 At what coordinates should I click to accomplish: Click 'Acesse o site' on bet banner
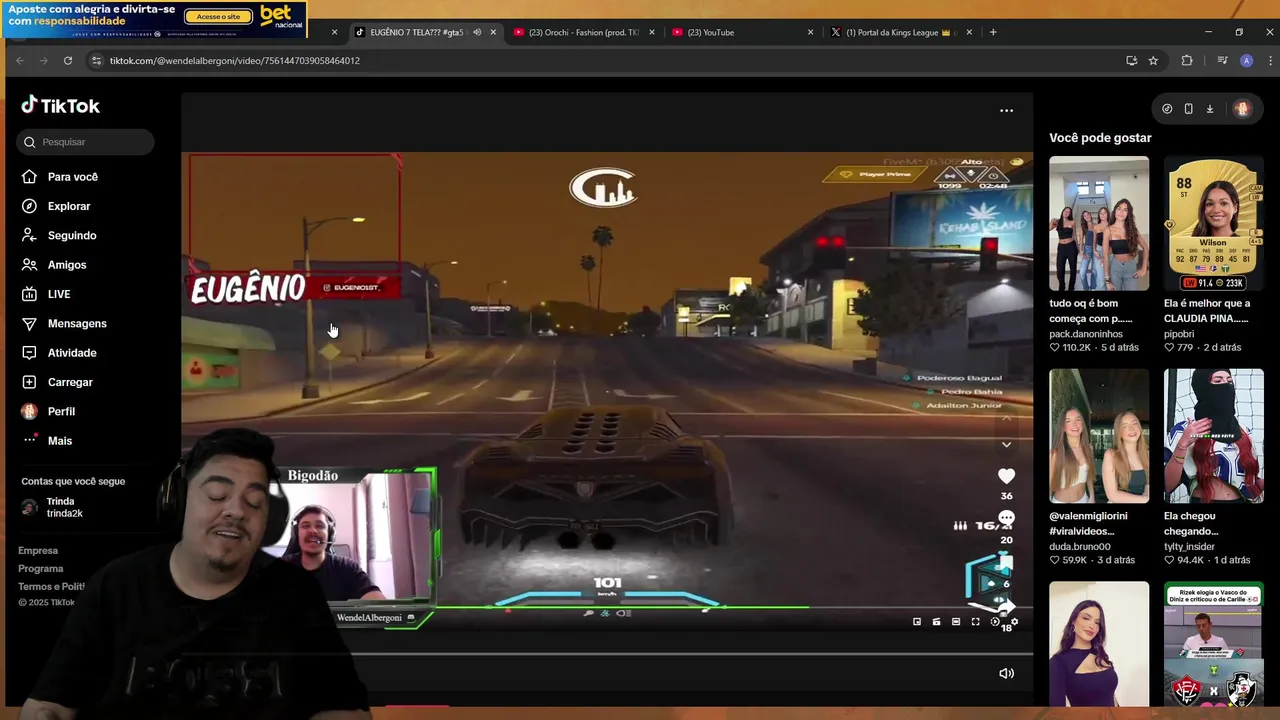tap(218, 17)
